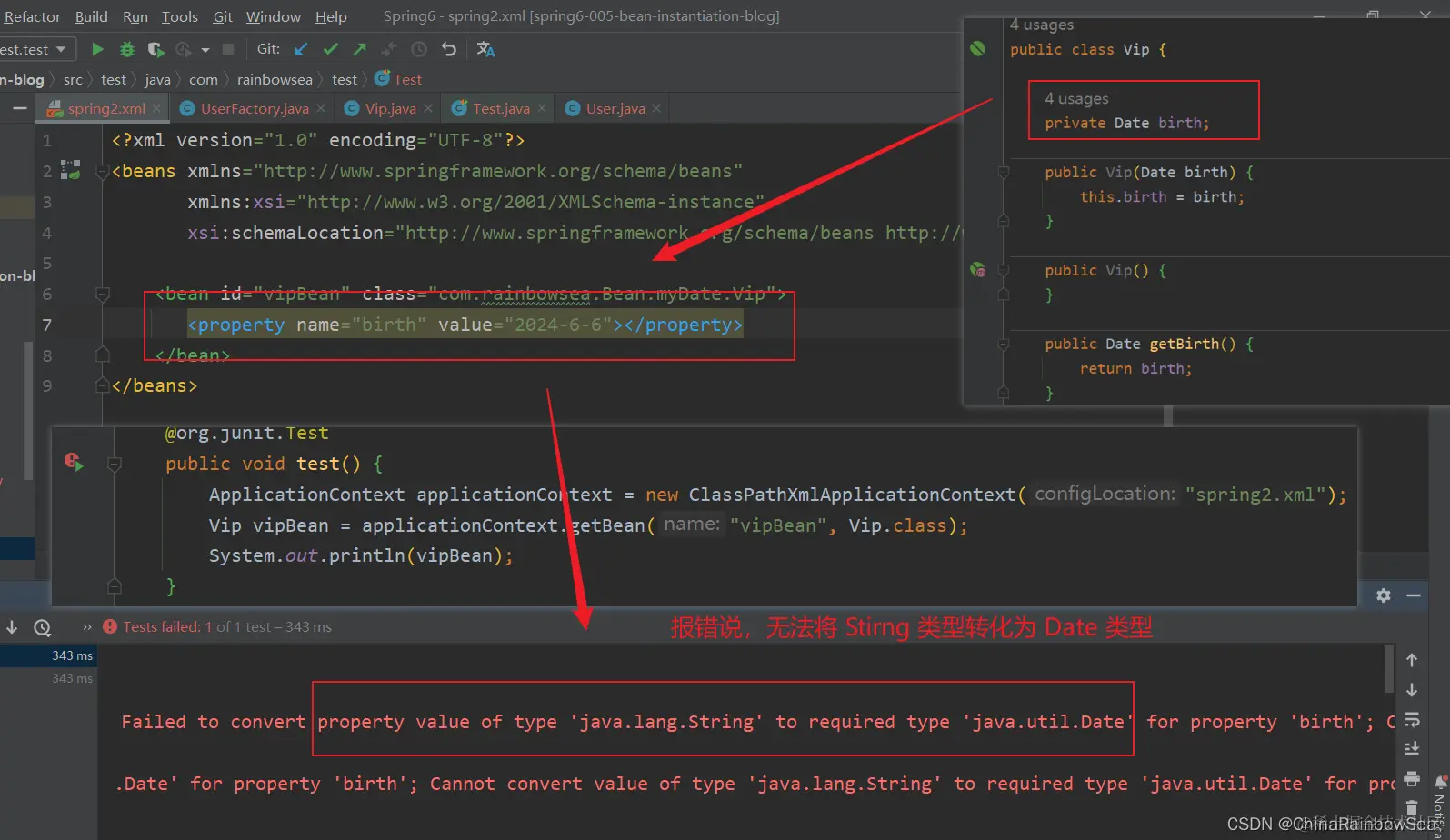Open run tool window settings gear
This screenshot has width=1450, height=840.
click(1384, 595)
